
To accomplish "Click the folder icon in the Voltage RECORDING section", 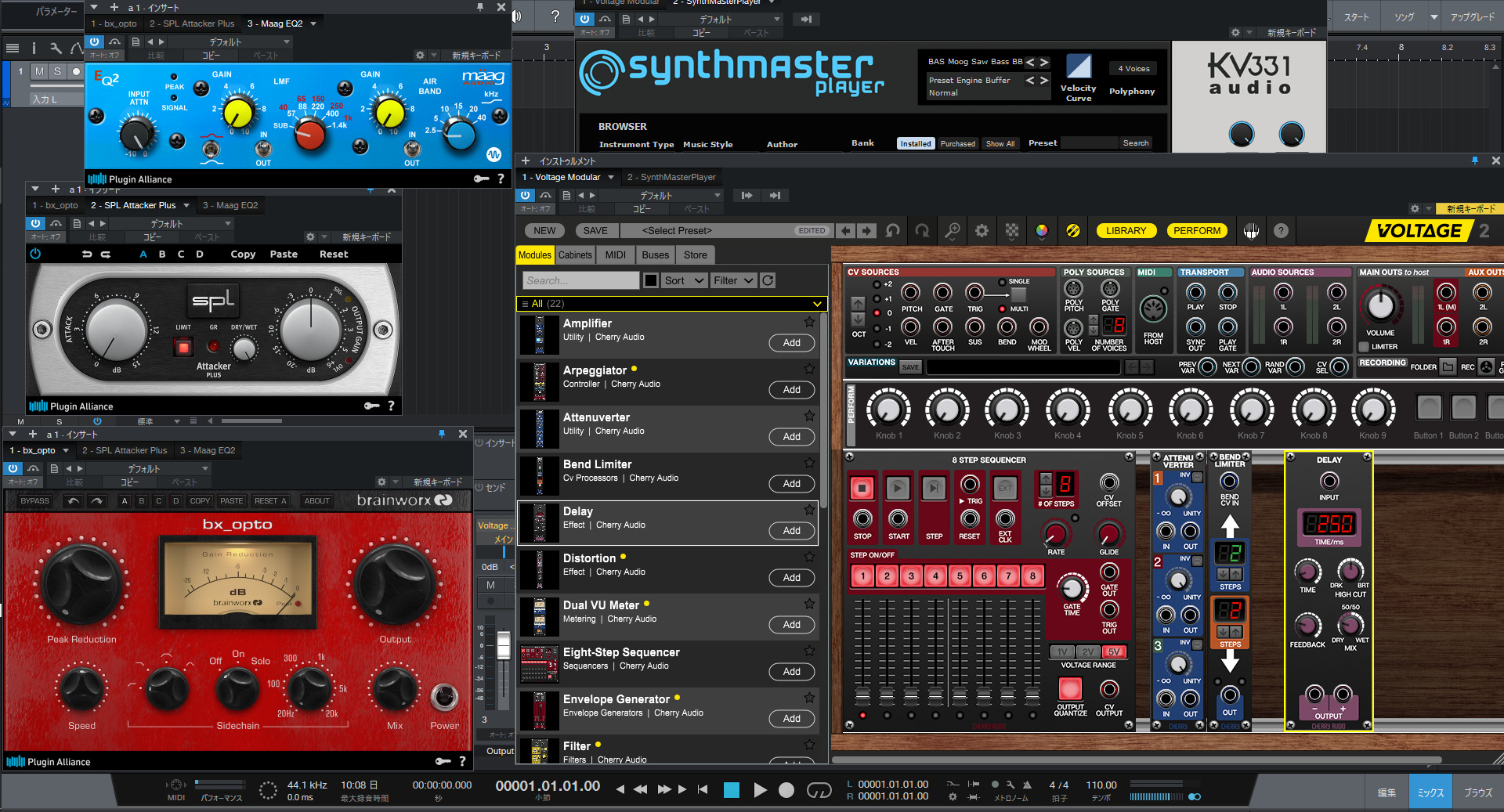I will coord(1448,366).
